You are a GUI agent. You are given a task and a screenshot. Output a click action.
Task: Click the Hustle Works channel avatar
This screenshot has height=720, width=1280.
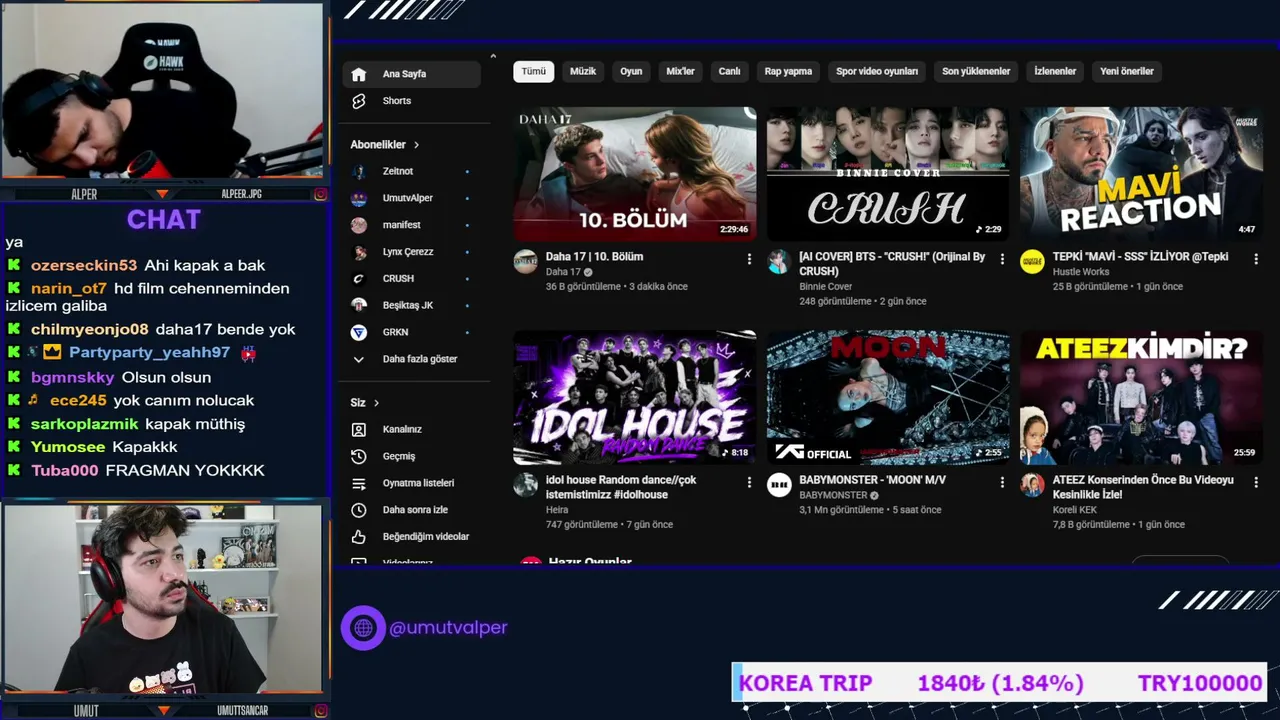click(x=1032, y=262)
